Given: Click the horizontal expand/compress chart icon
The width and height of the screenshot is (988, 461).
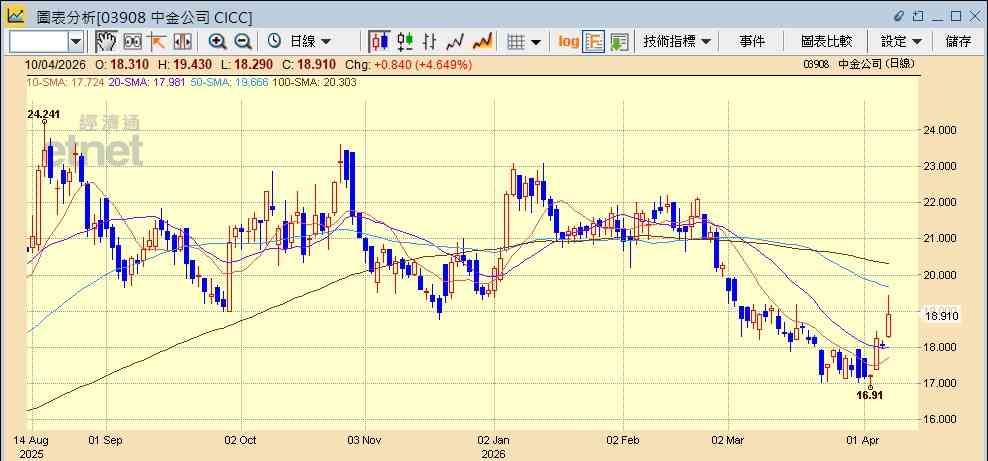Looking at the screenshot, I should [x=182, y=42].
